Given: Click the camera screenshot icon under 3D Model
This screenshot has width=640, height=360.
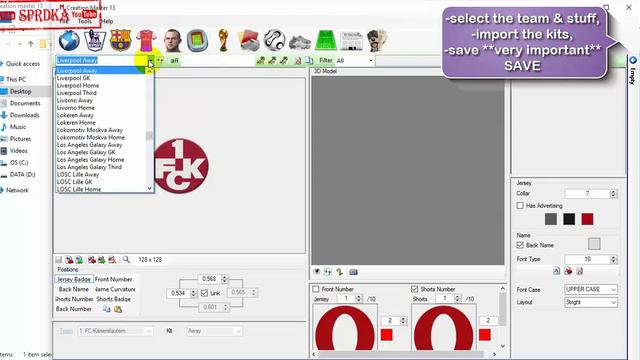Looking at the screenshot, I should tap(353, 272).
